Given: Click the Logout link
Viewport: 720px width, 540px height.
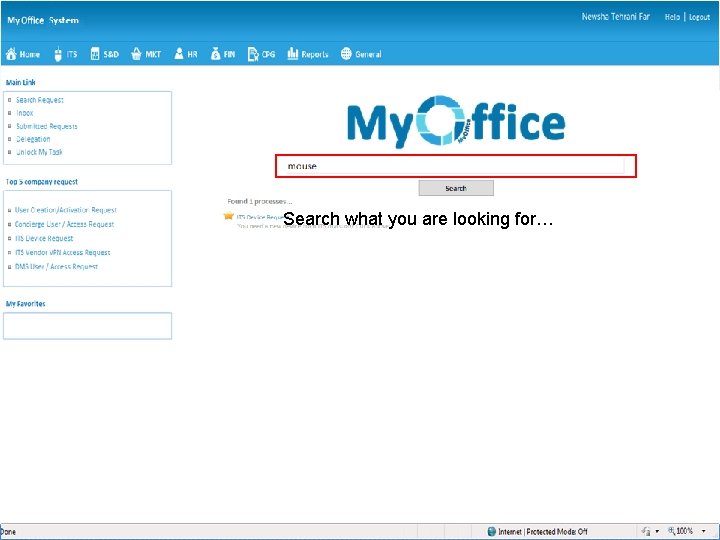Looking at the screenshot, I should pos(699,17).
